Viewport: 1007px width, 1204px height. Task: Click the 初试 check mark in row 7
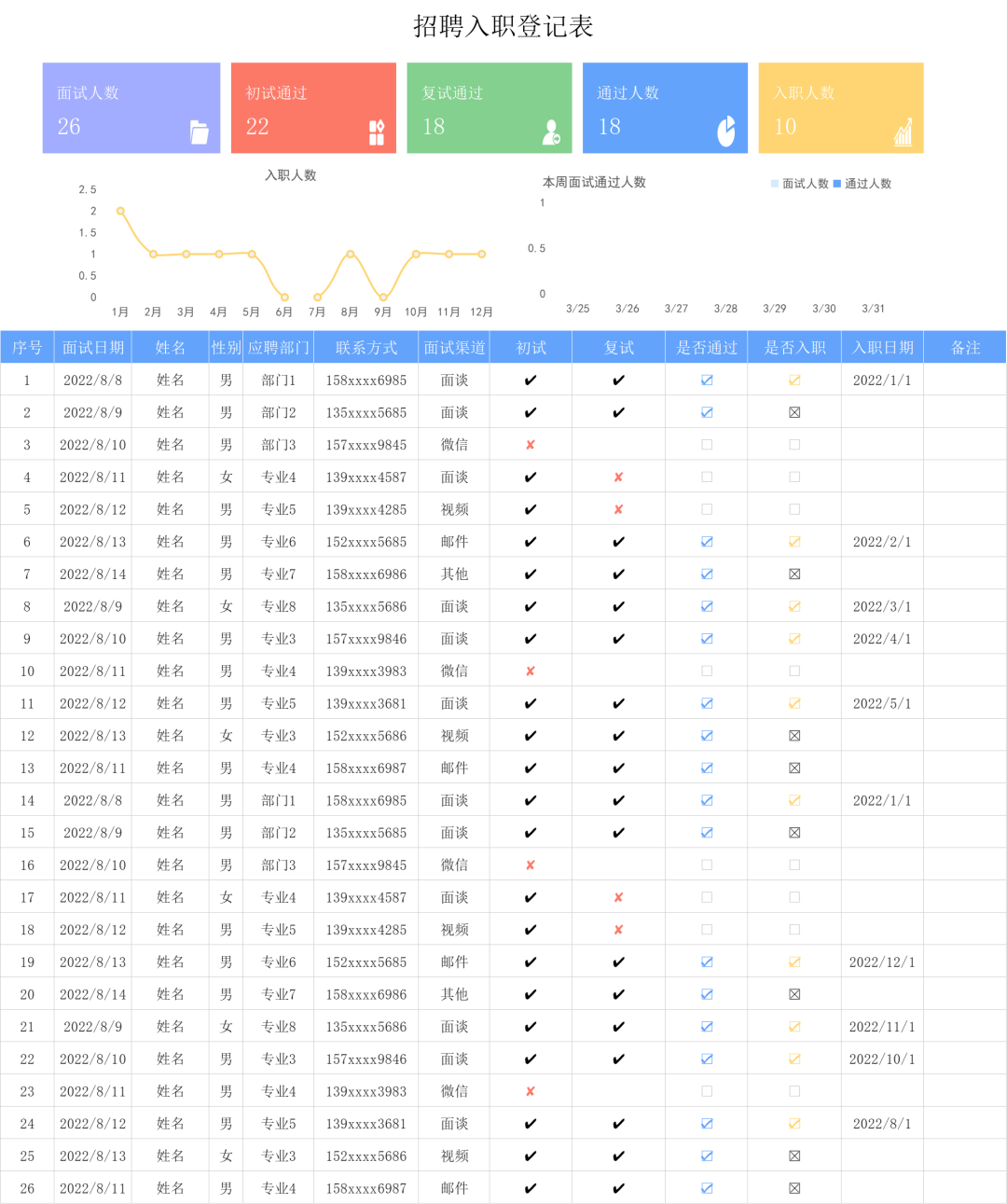coord(531,574)
